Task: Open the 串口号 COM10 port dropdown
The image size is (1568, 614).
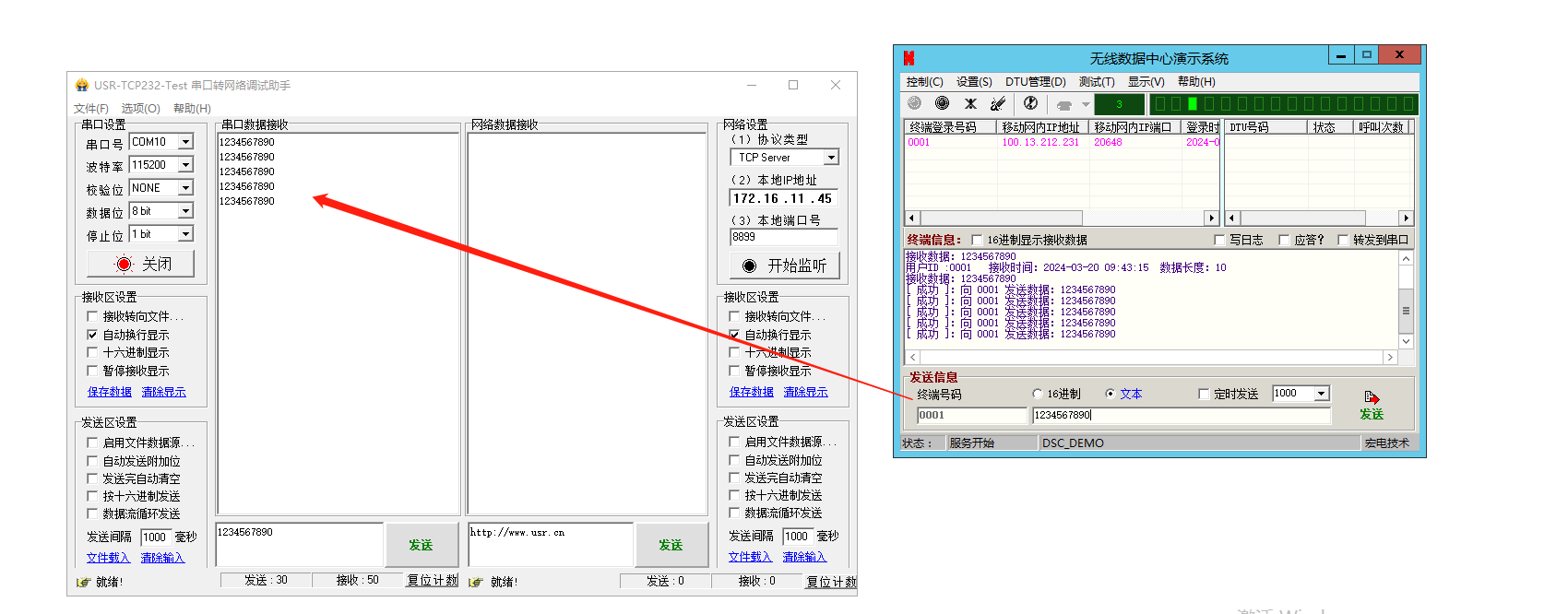Action: tap(185, 142)
